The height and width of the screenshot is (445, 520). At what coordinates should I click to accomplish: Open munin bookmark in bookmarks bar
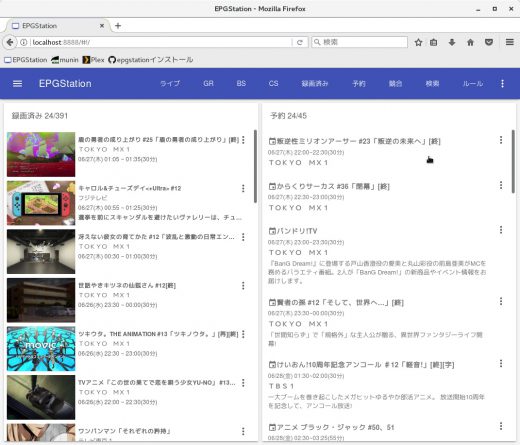(65, 60)
